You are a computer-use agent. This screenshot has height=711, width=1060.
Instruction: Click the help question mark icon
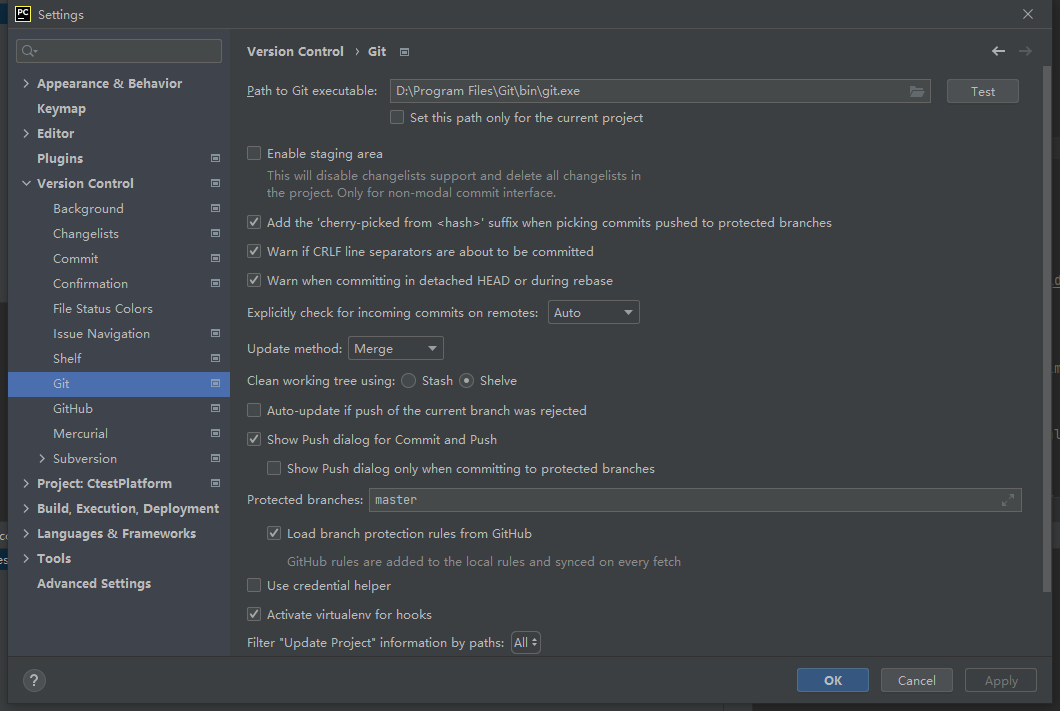[34, 681]
